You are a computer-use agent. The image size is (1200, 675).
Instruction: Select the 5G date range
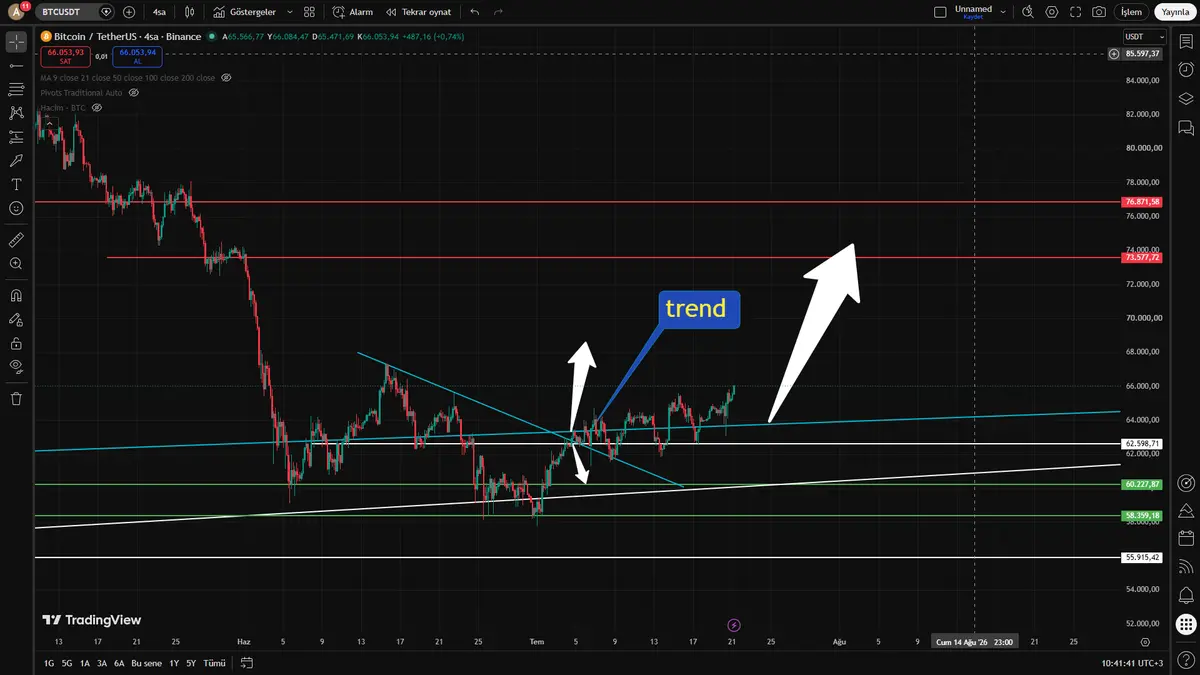point(67,663)
